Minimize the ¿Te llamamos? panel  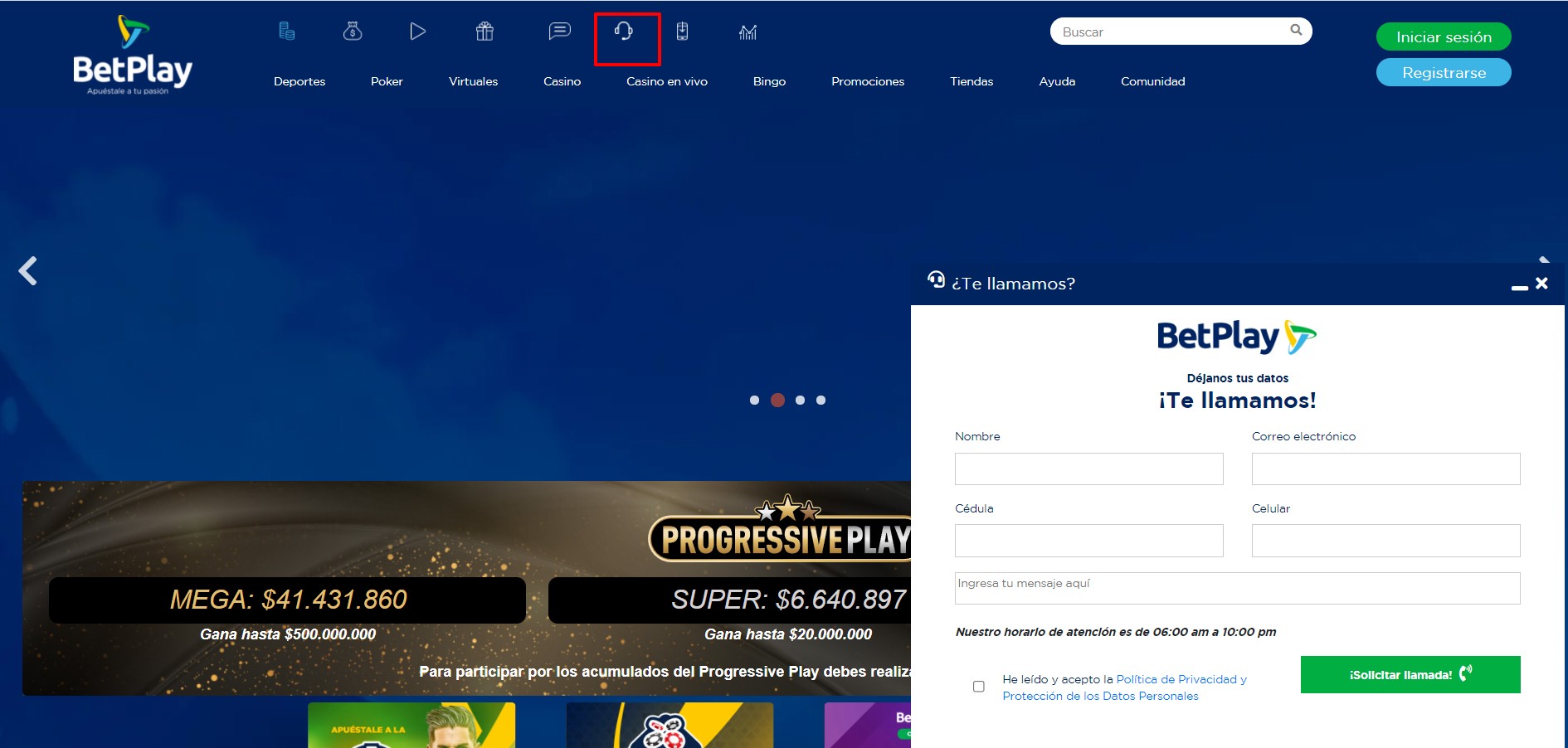[x=1519, y=288]
